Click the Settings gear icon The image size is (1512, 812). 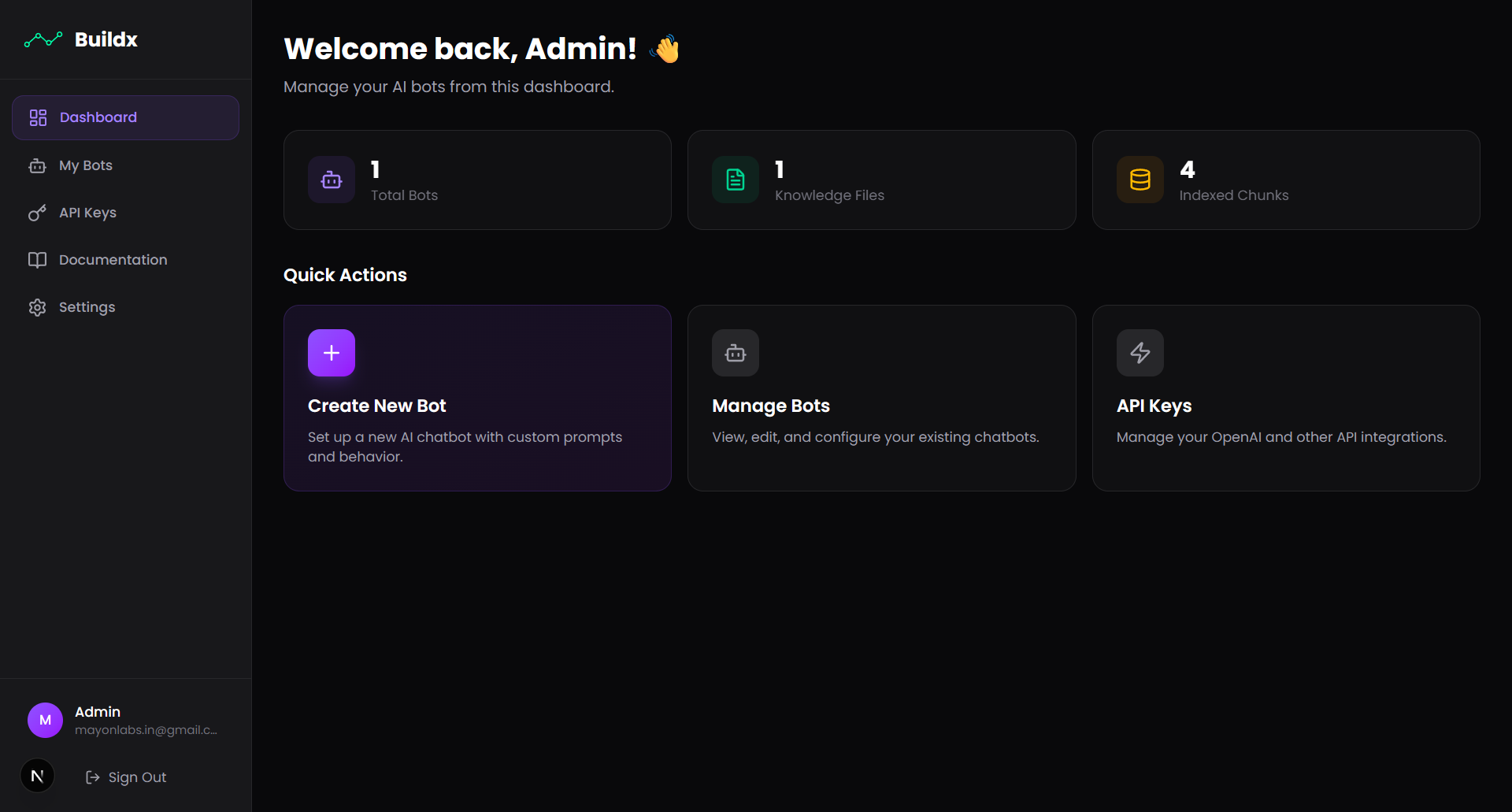pyautogui.click(x=37, y=307)
